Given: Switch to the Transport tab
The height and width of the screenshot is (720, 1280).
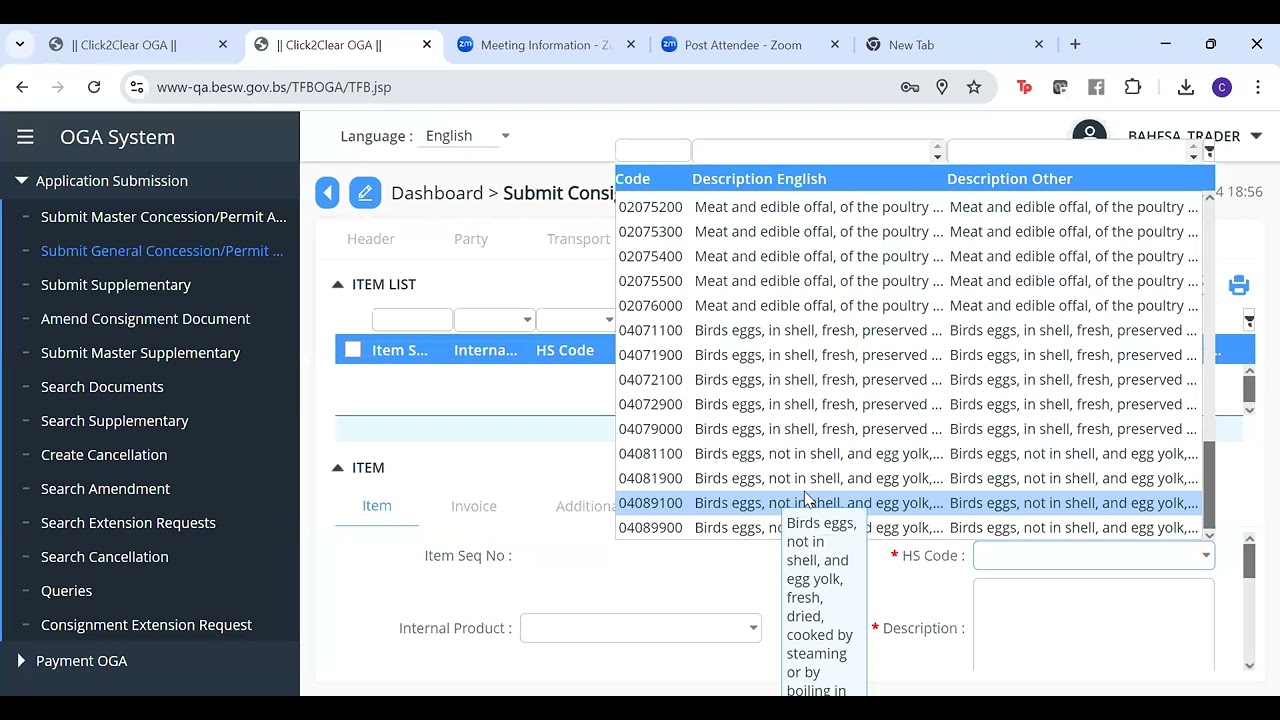Looking at the screenshot, I should [x=578, y=239].
